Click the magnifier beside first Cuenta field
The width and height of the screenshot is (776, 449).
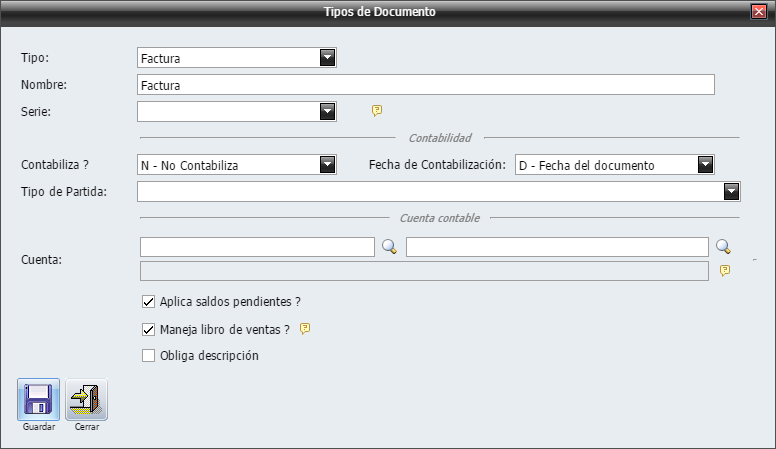pos(389,247)
